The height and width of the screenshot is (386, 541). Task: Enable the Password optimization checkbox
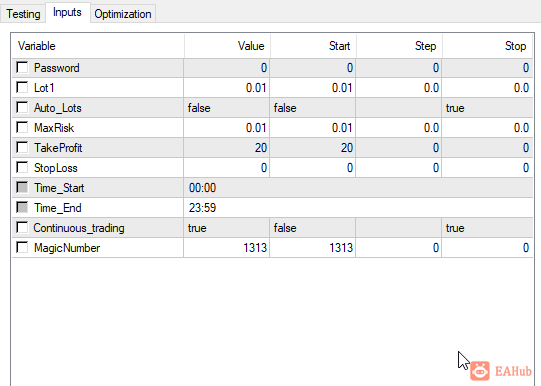click(x=22, y=68)
